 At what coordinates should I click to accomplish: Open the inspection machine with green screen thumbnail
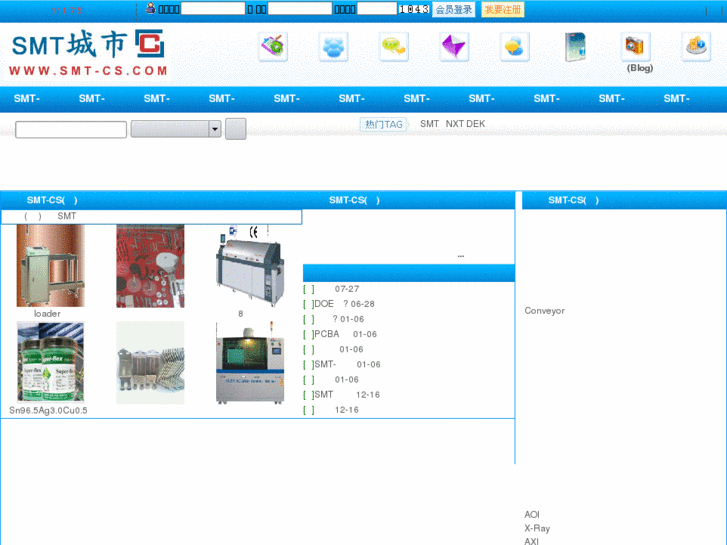click(x=250, y=362)
